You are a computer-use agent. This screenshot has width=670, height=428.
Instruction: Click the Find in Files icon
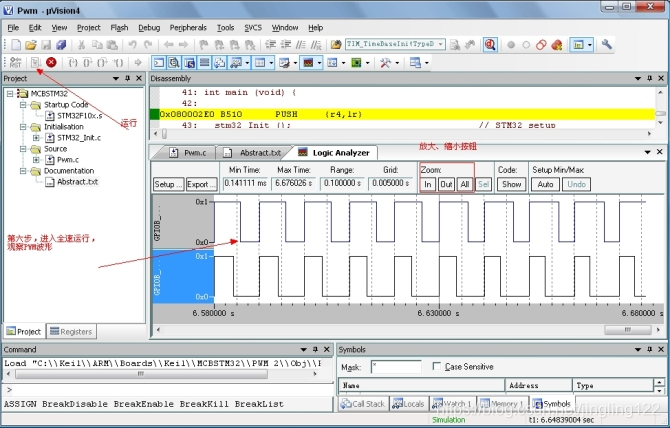pos(336,45)
